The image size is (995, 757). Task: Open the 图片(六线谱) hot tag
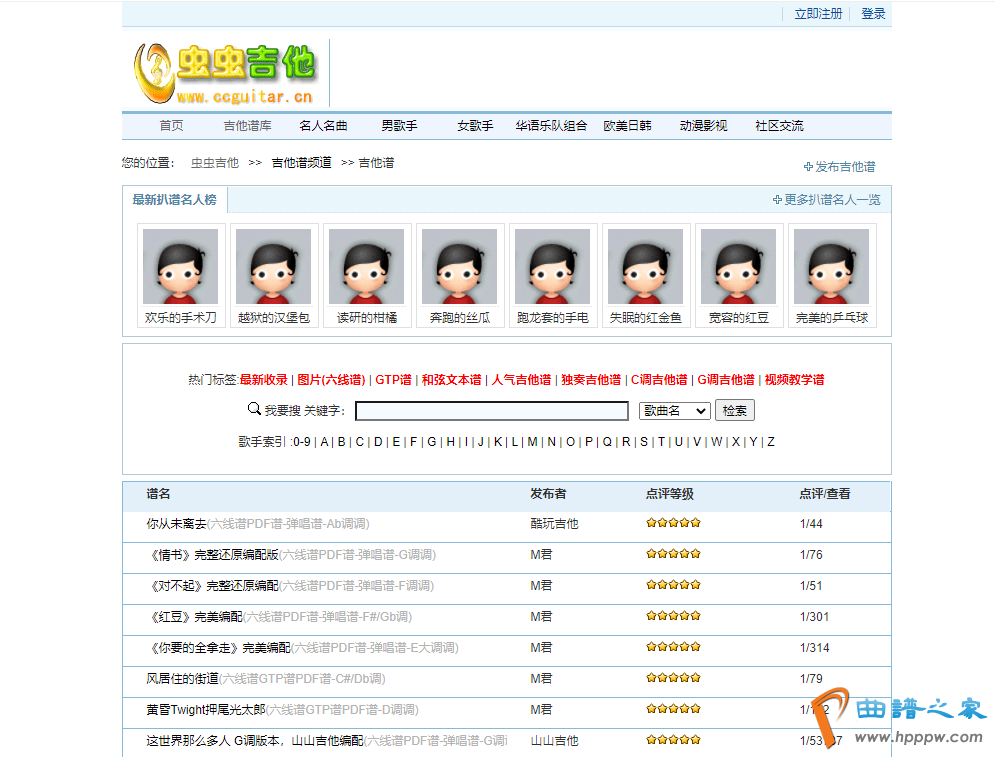point(331,380)
